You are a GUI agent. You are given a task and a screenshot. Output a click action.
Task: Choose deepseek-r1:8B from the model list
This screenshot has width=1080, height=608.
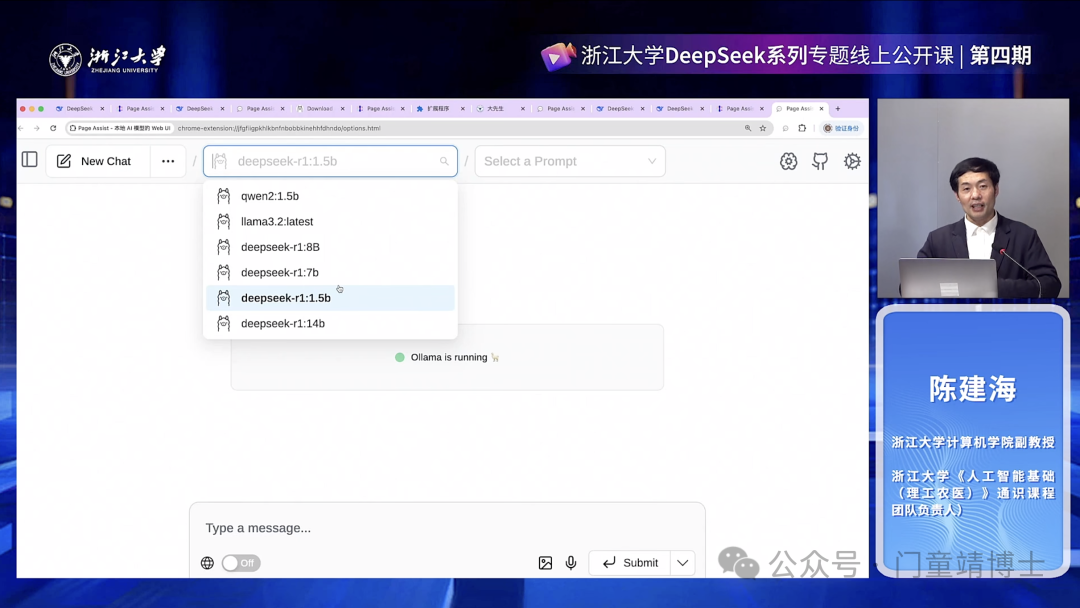pos(331,247)
